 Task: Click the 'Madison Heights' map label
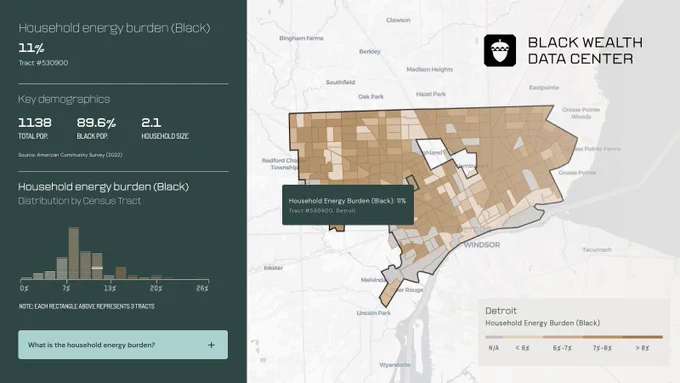[429, 69]
